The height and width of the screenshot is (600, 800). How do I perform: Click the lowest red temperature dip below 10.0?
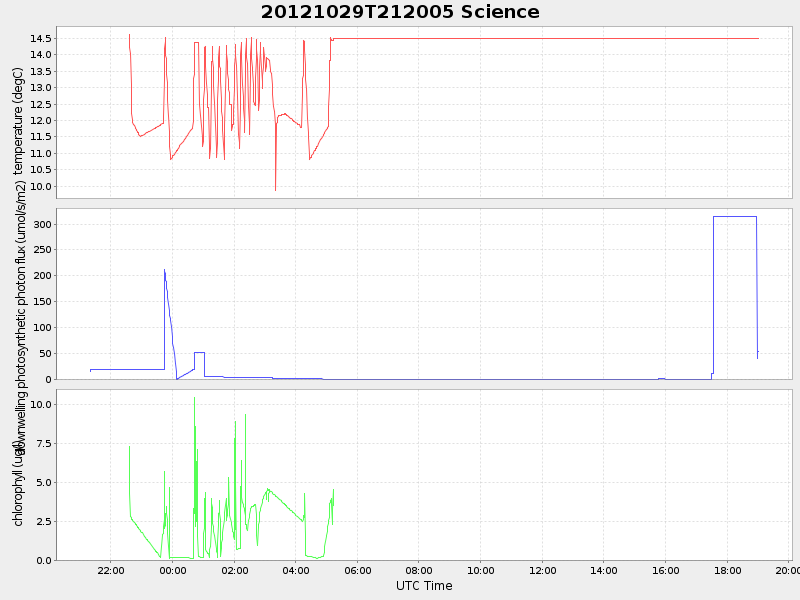(275, 189)
